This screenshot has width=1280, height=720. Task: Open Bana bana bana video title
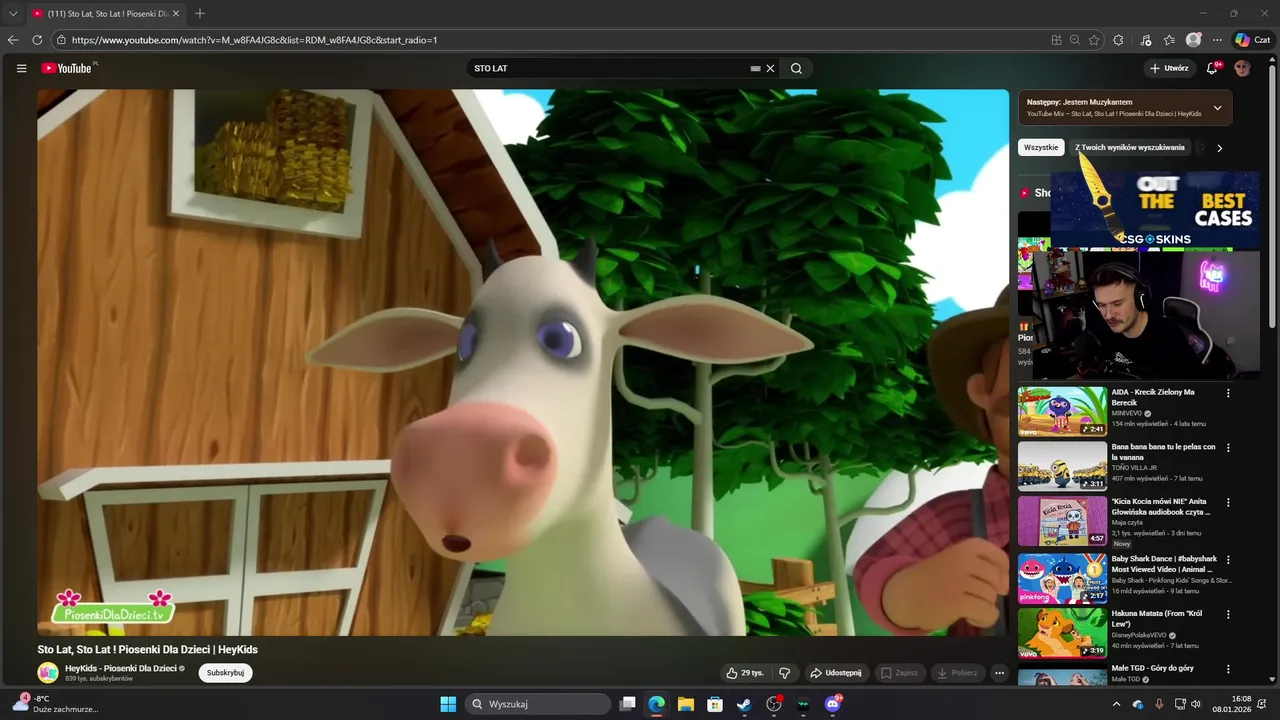1164,452
